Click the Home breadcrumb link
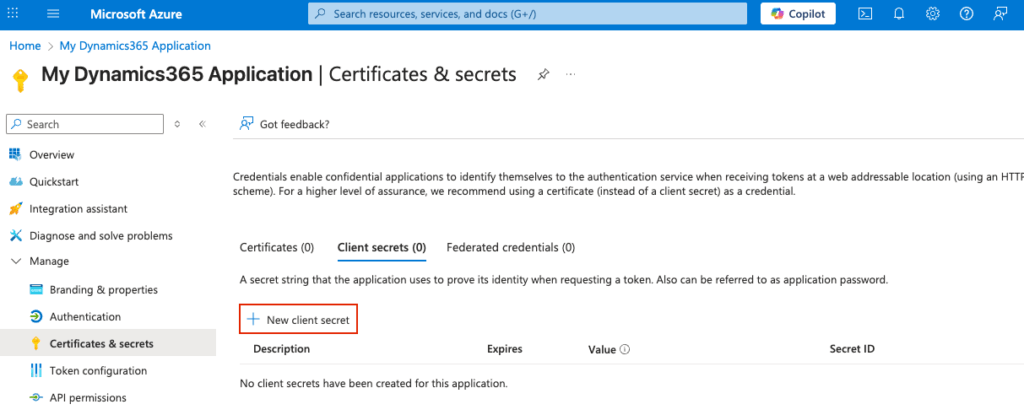 tap(25, 46)
